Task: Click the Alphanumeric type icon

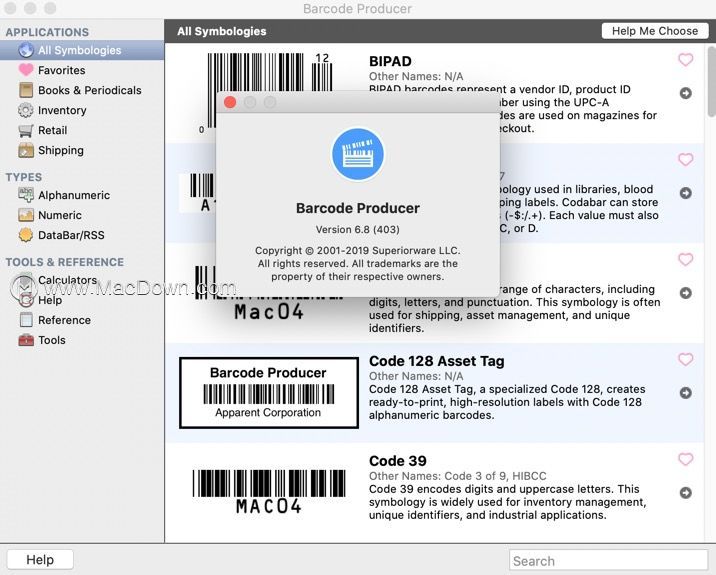Action: pyautogui.click(x=26, y=195)
